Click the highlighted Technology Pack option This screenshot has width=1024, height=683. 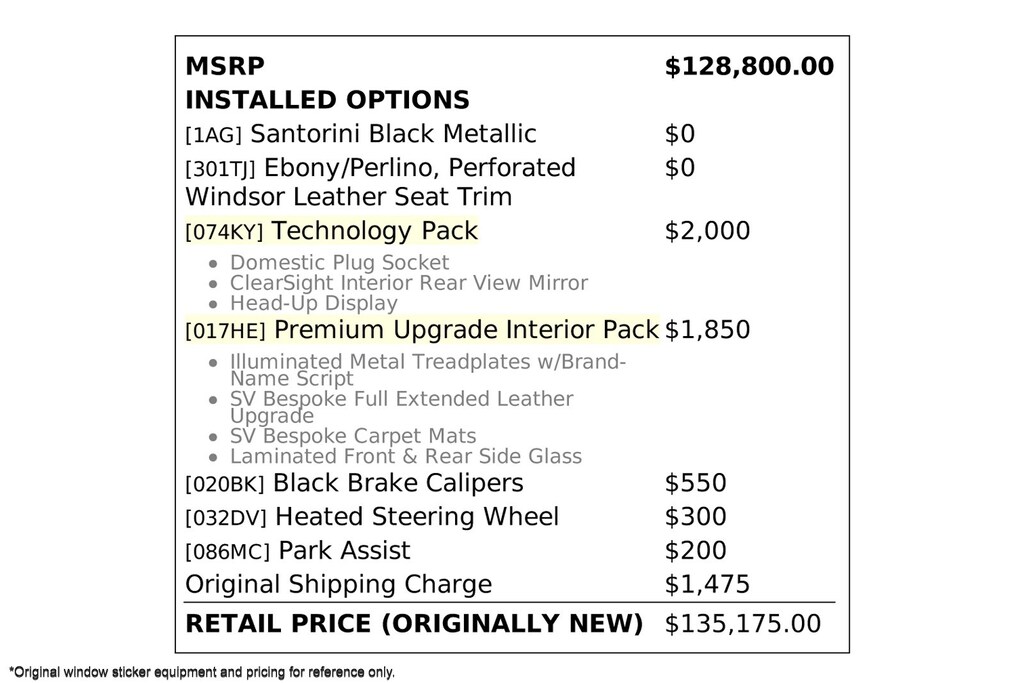332,230
